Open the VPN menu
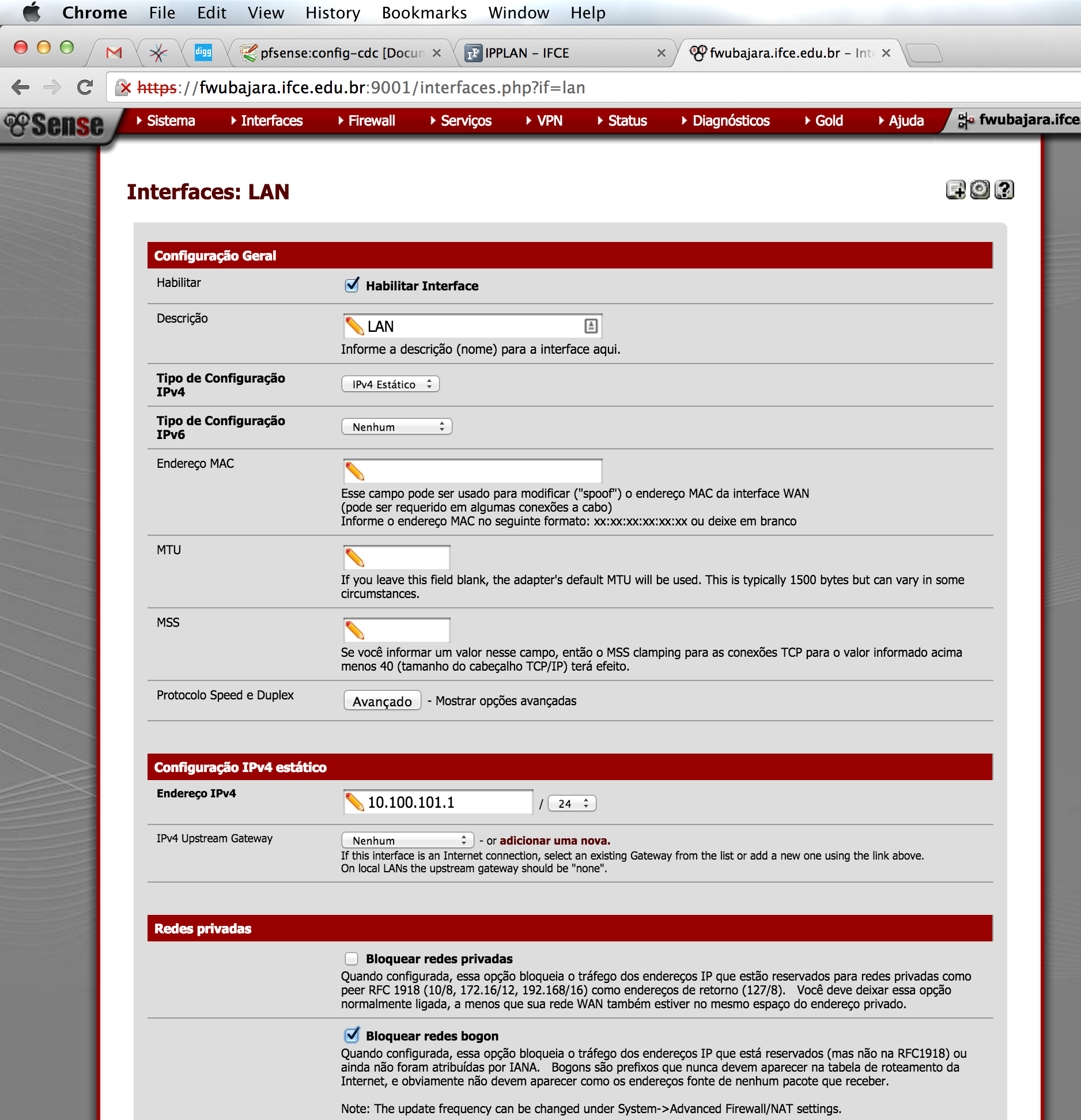This screenshot has height=1120, width=1081. tap(544, 120)
